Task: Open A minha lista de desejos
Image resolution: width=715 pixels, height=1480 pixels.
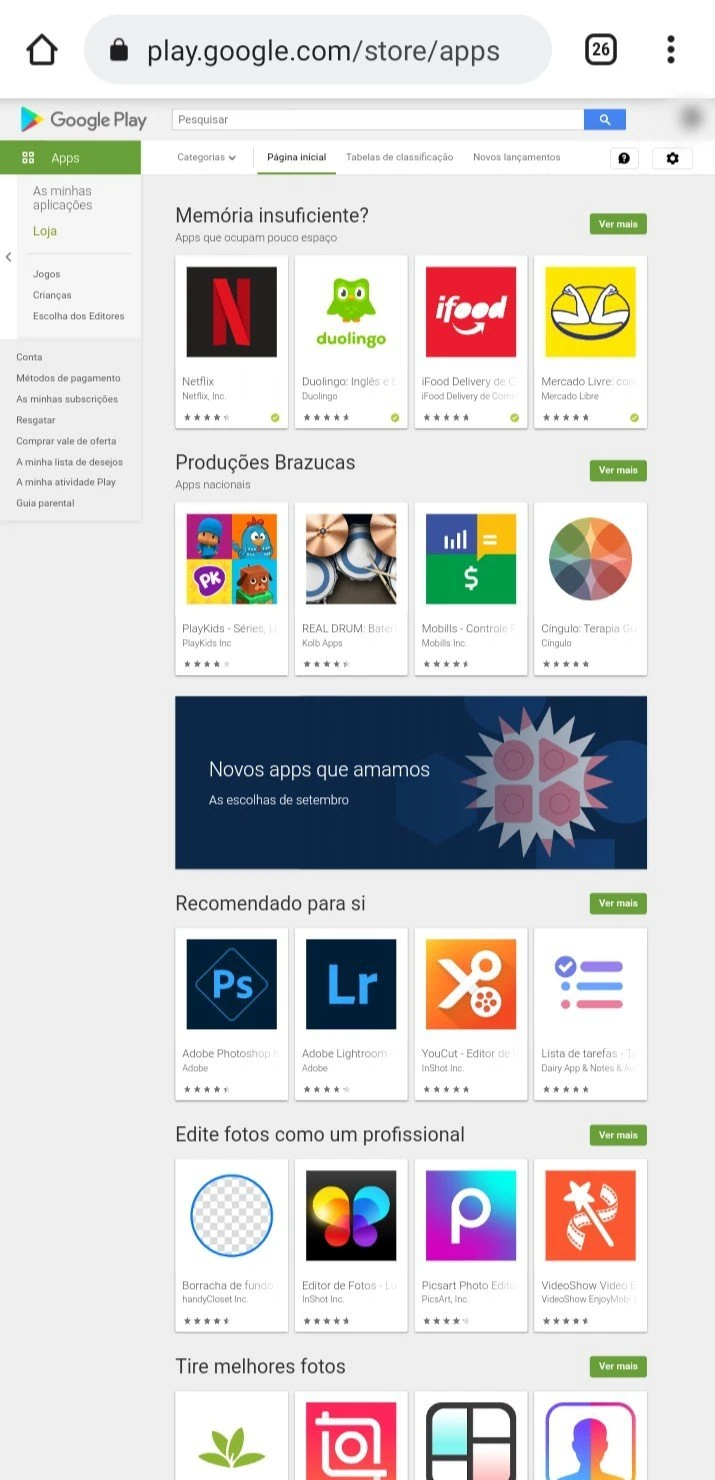Action: pyautogui.click(x=70, y=462)
